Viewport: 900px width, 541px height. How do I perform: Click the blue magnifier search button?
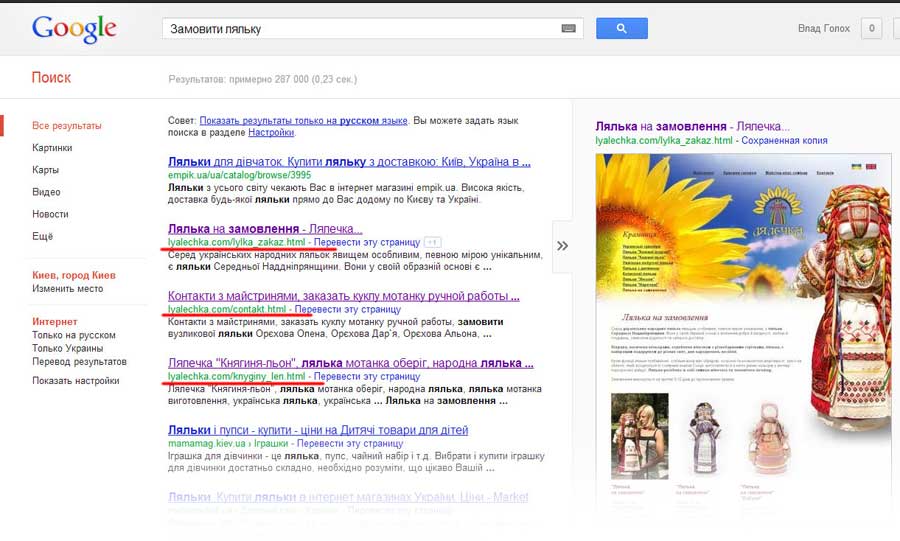point(622,28)
